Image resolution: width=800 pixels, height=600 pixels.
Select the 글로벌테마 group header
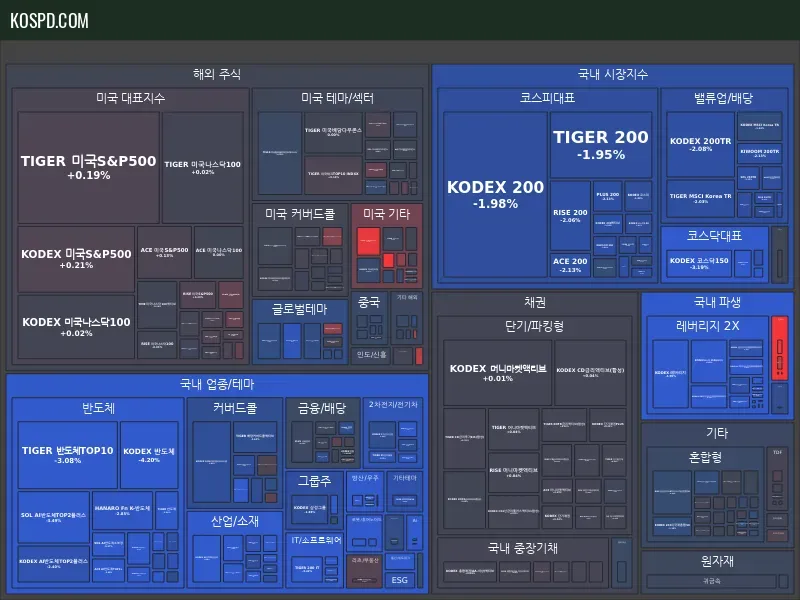pos(299,309)
